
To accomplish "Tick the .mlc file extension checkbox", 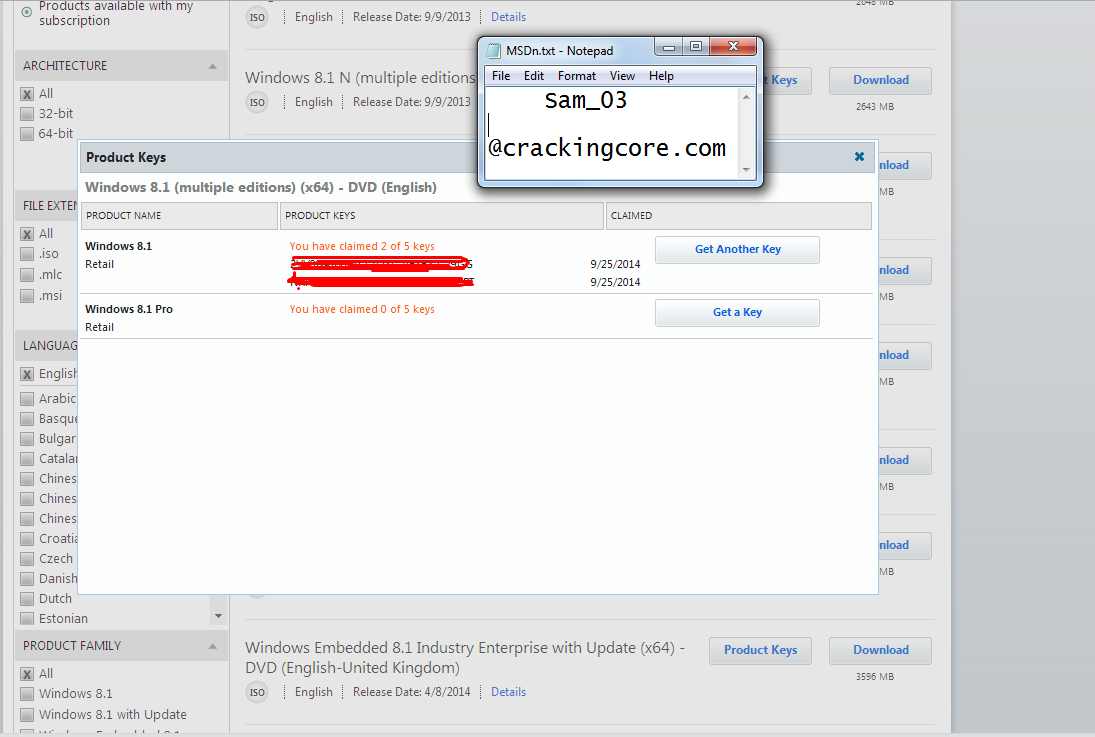I will (27, 275).
